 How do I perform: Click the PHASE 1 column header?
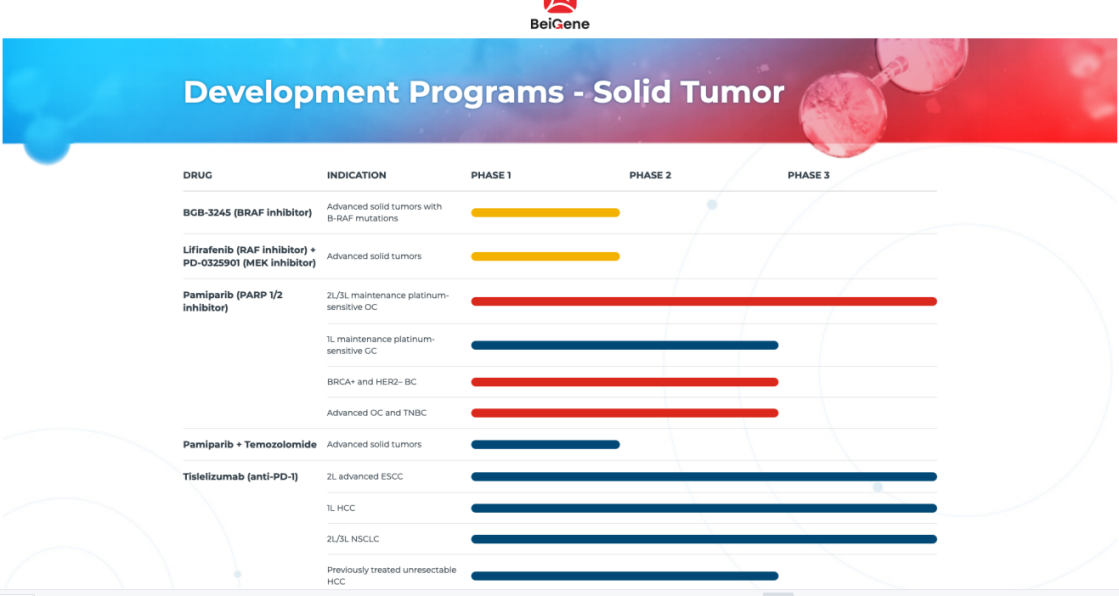pos(491,175)
